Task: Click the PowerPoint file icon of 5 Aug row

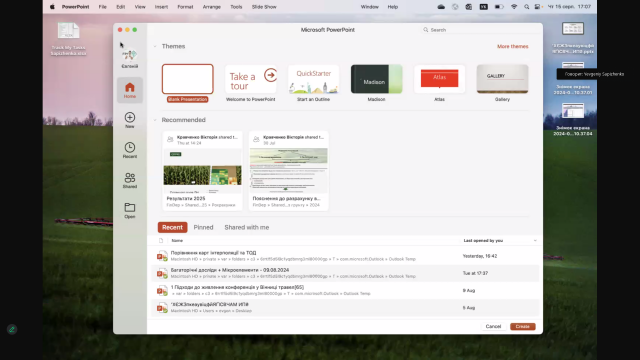Action: (162, 307)
